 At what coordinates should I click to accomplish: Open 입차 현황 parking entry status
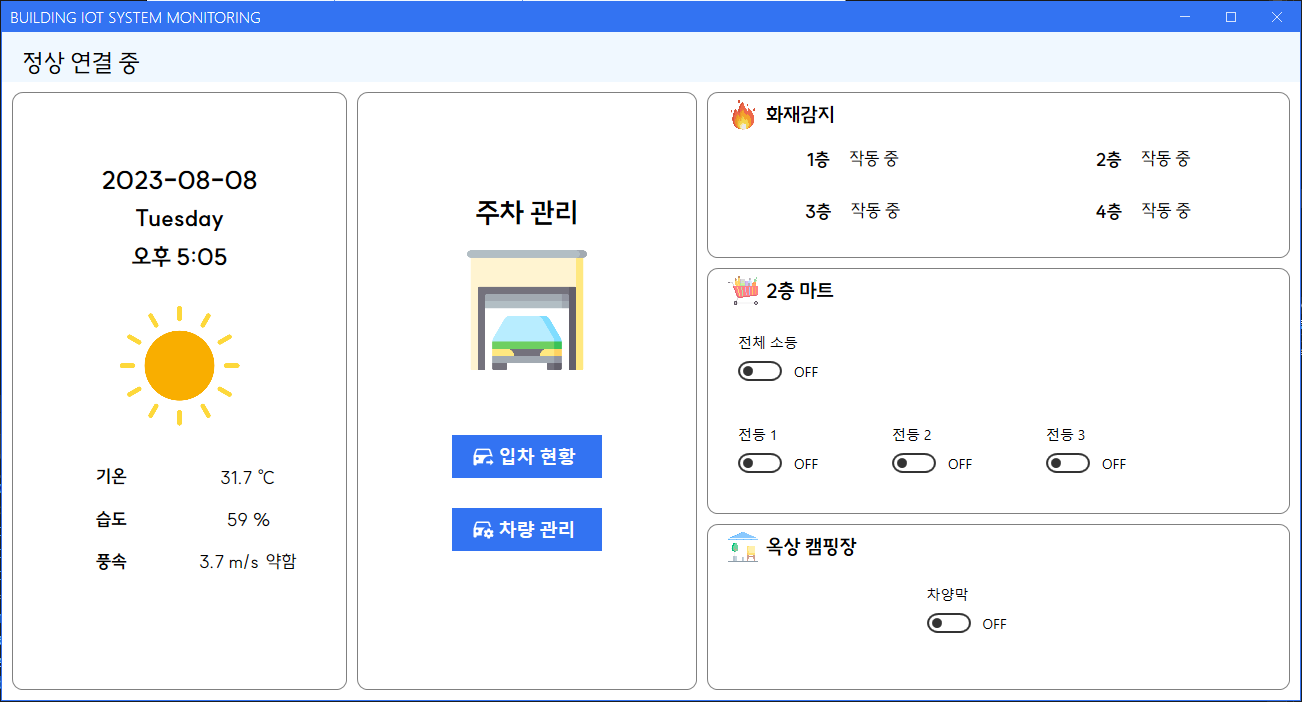527,457
